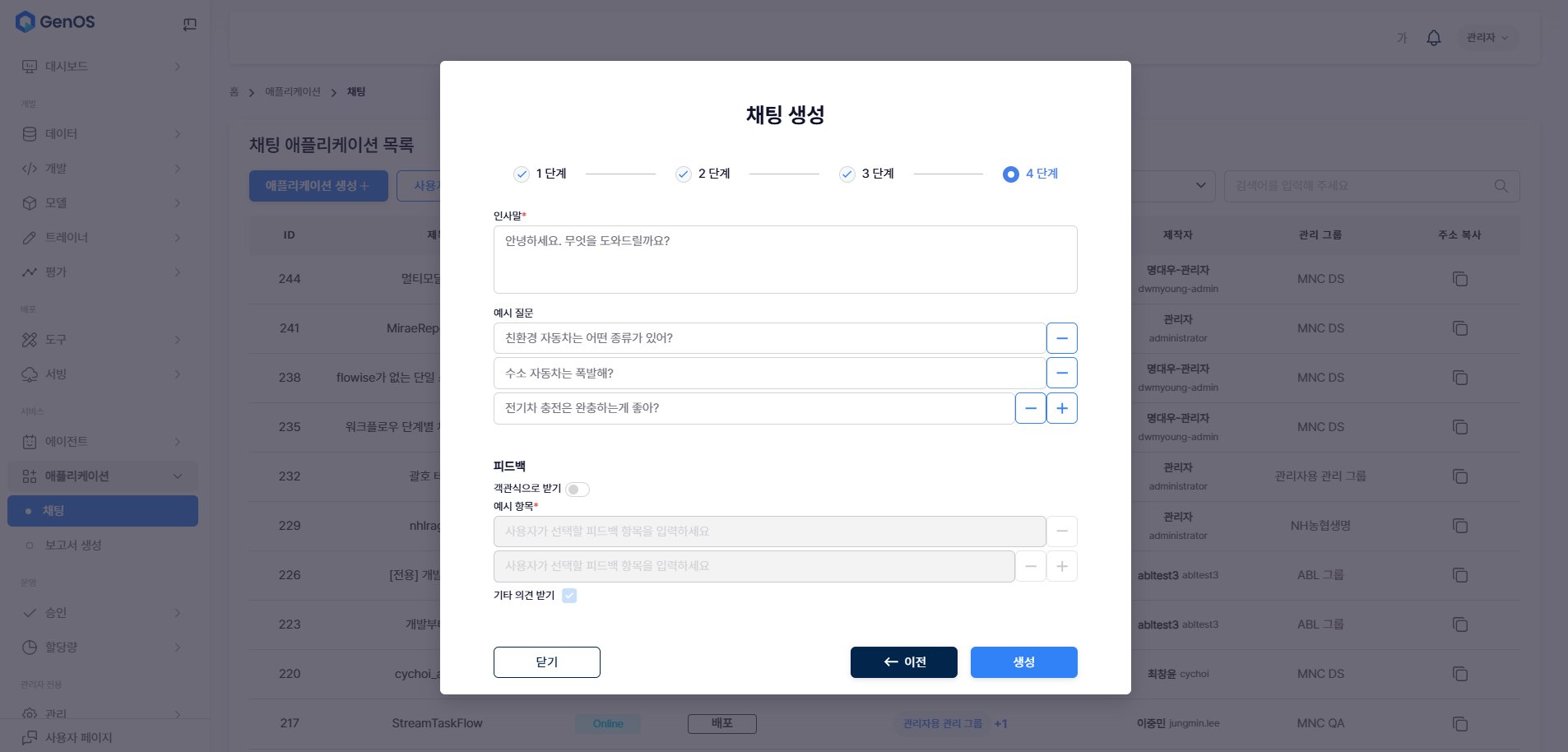Remove the '수소 자동차는 폭발해?' example question

tap(1062, 373)
